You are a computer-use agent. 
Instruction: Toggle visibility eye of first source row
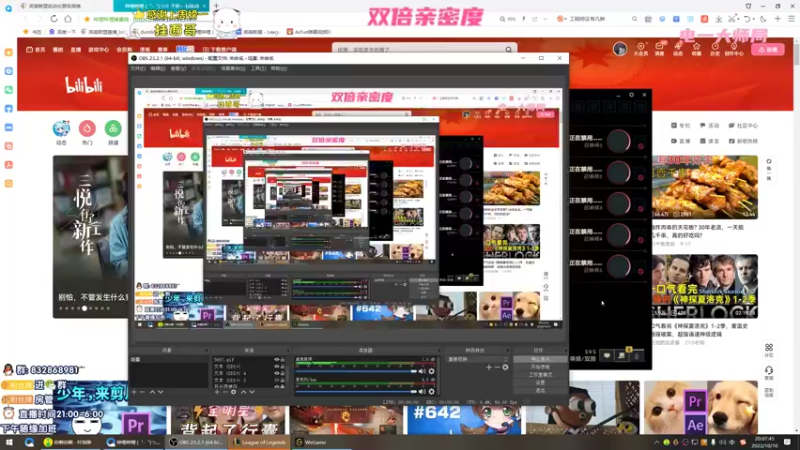tap(277, 360)
